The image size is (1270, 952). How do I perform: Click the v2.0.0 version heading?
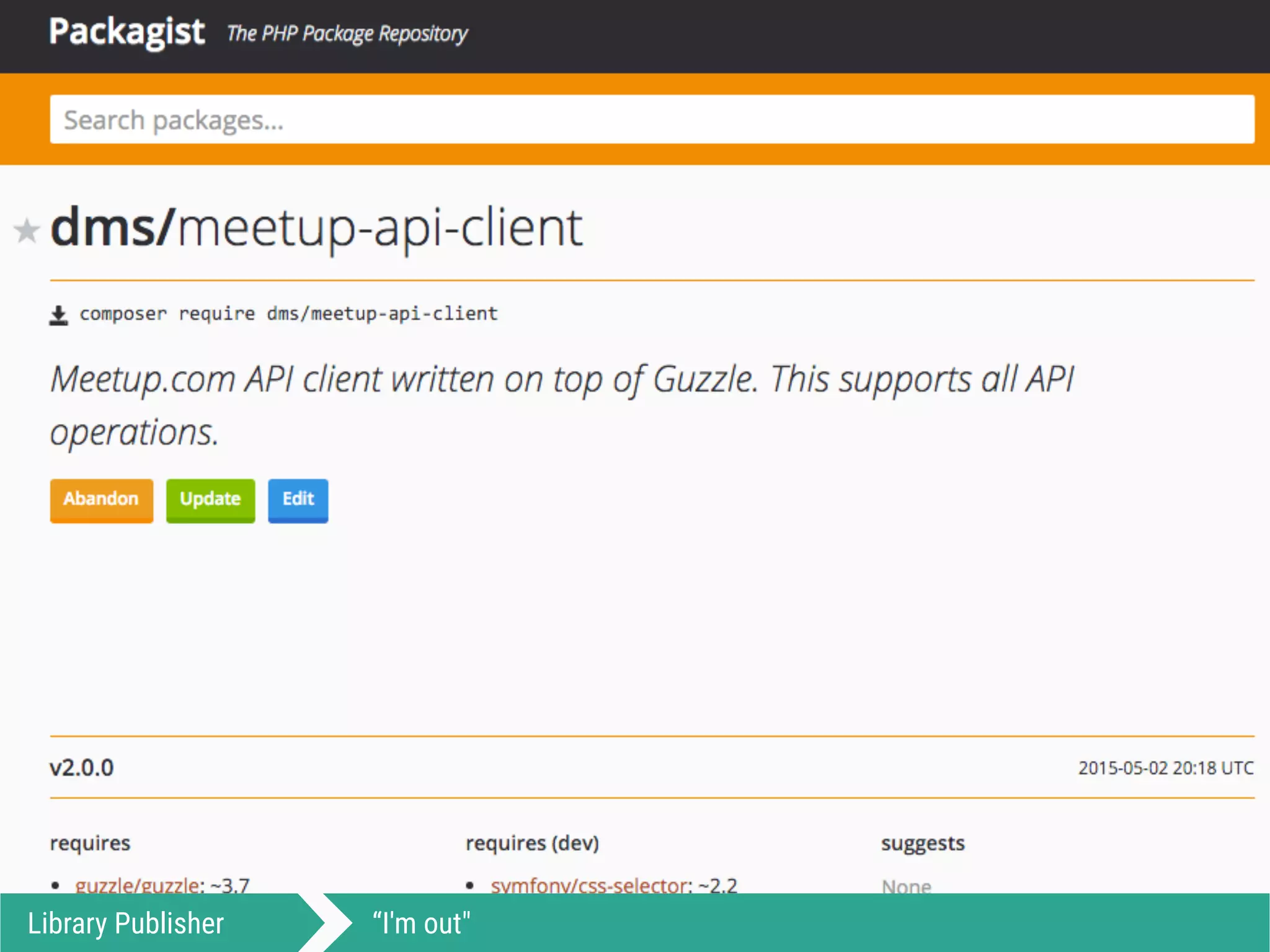pos(82,767)
